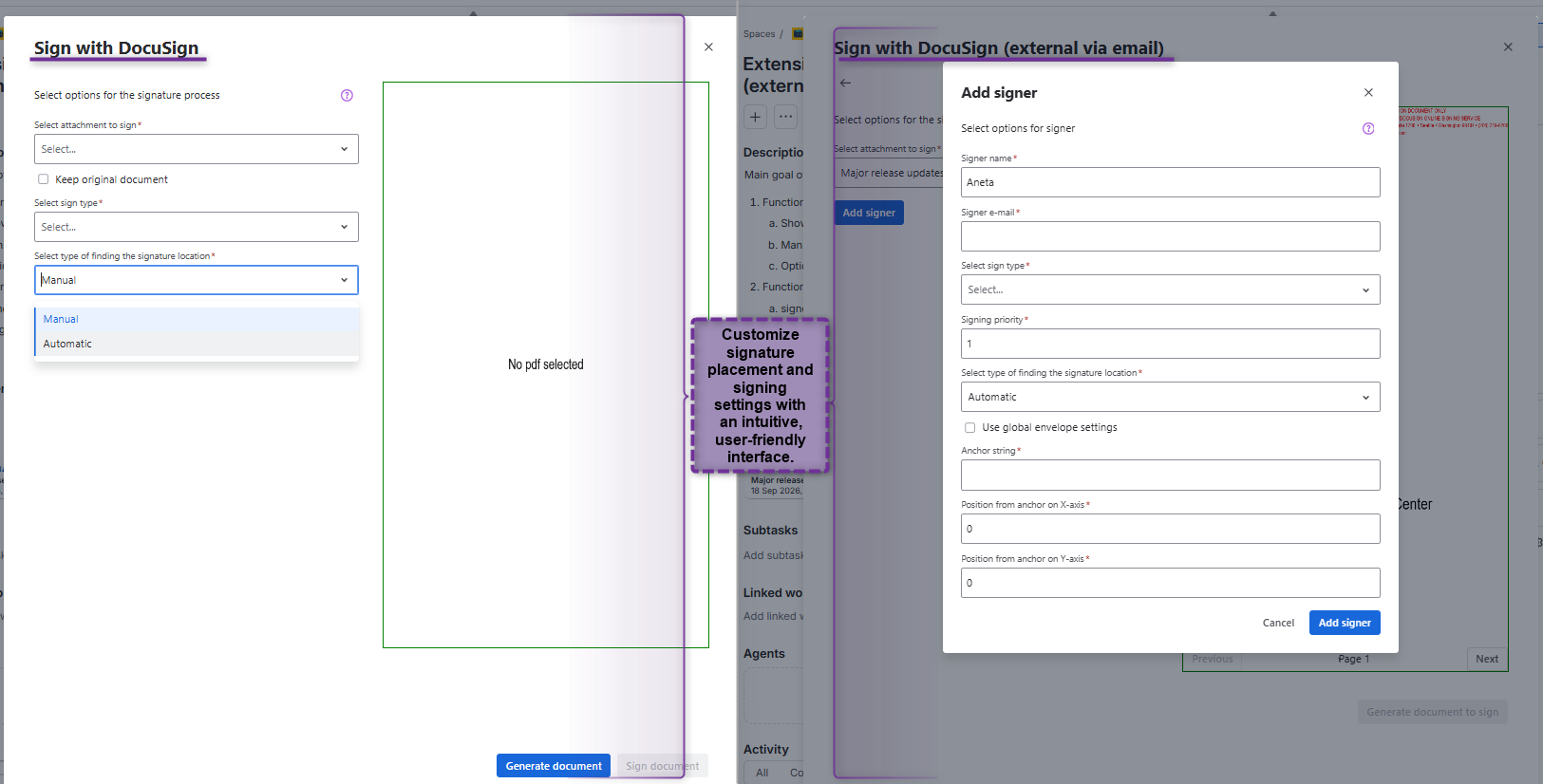Focus the Anchor string field
The image size is (1543, 784).
(1170, 475)
